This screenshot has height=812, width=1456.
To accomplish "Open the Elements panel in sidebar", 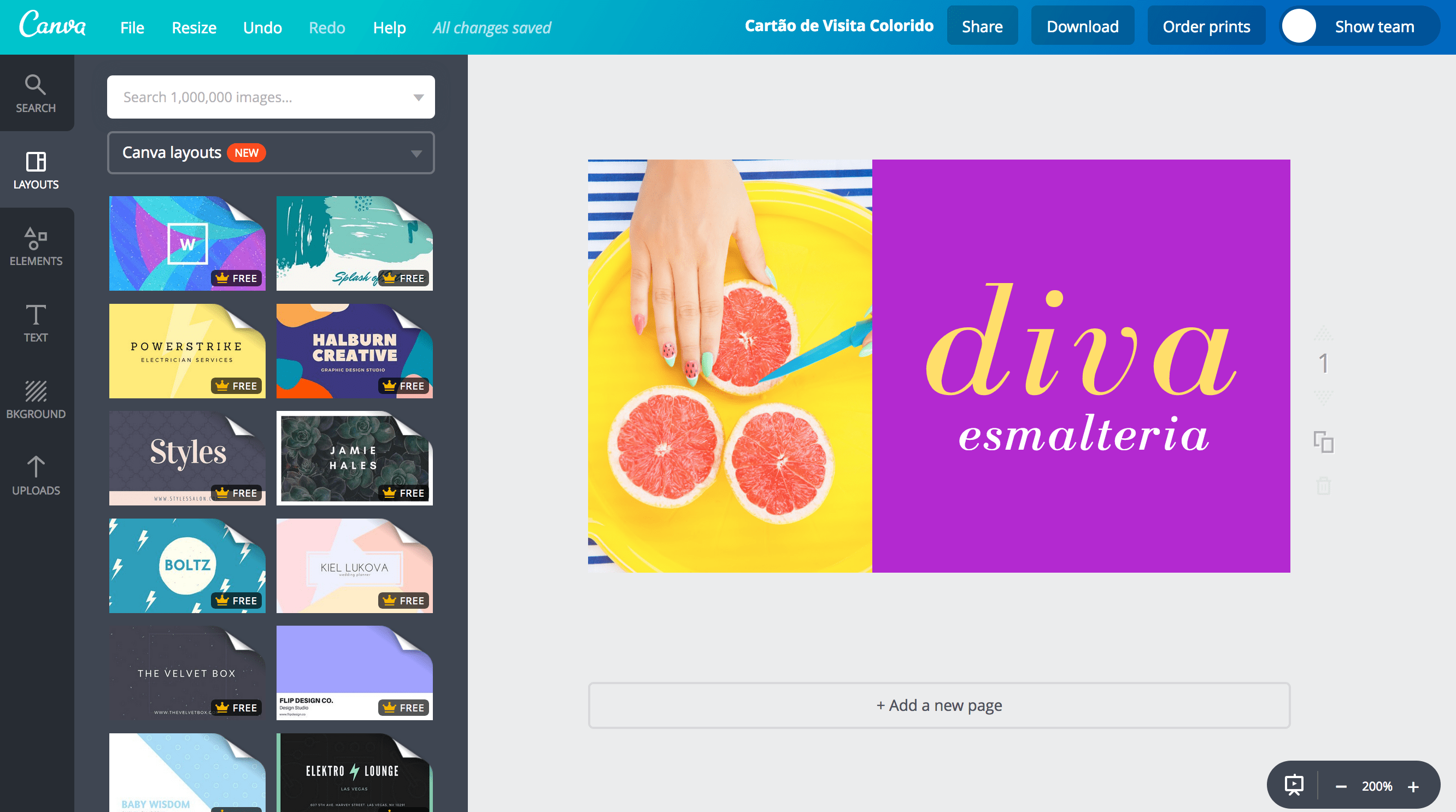I will coord(36,247).
